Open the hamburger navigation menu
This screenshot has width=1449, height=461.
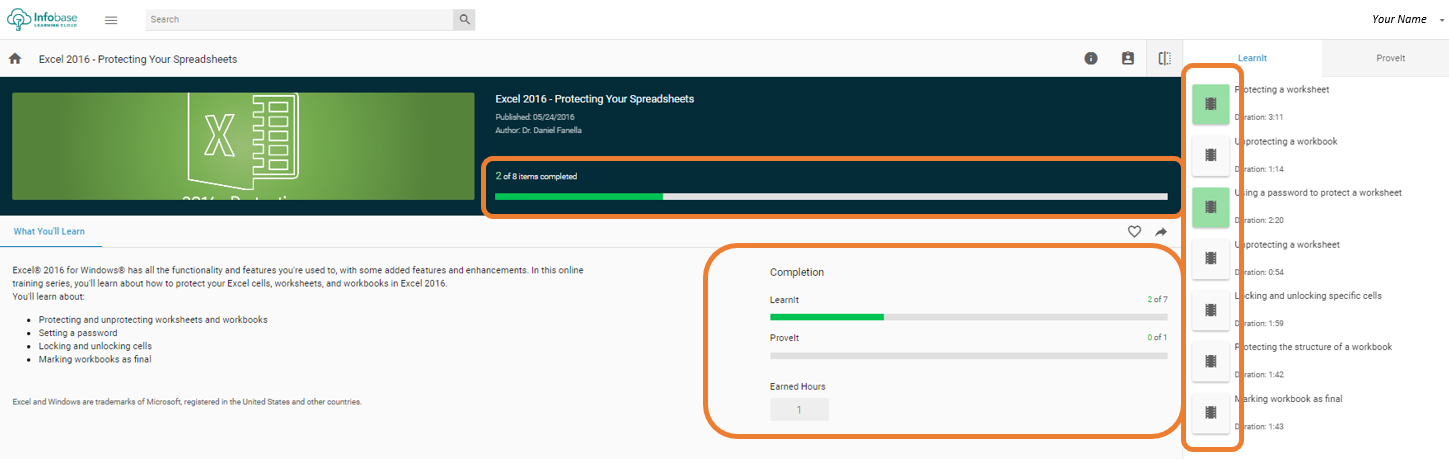tap(111, 20)
